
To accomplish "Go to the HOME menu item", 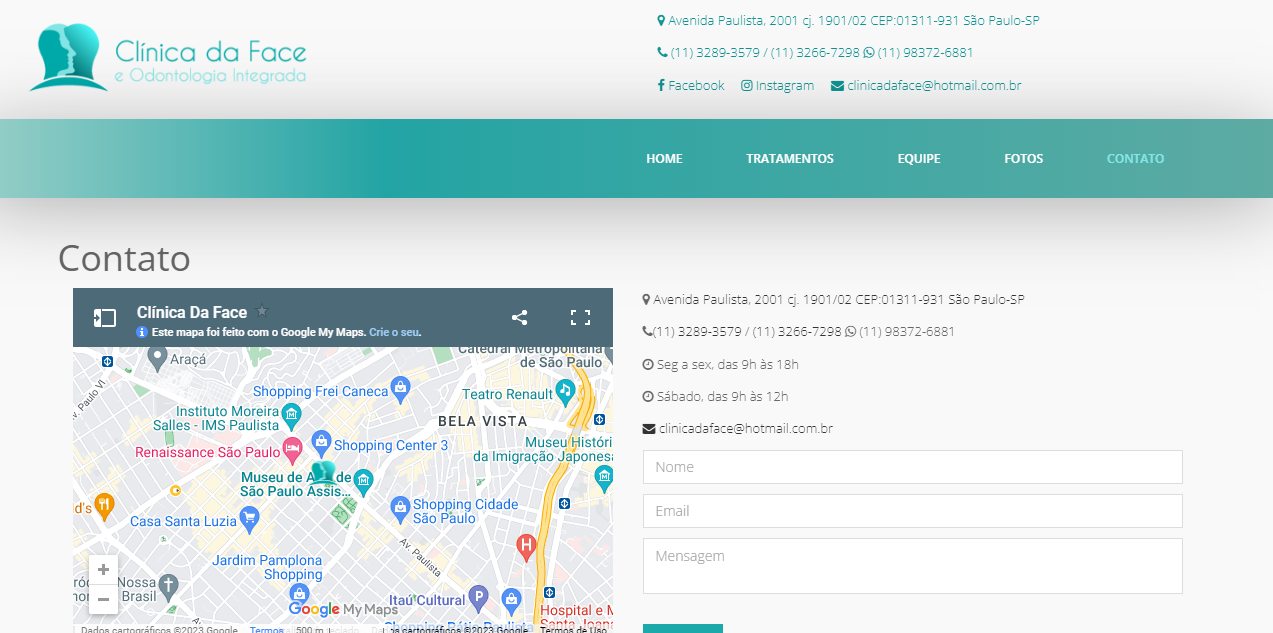I will coord(664,159).
